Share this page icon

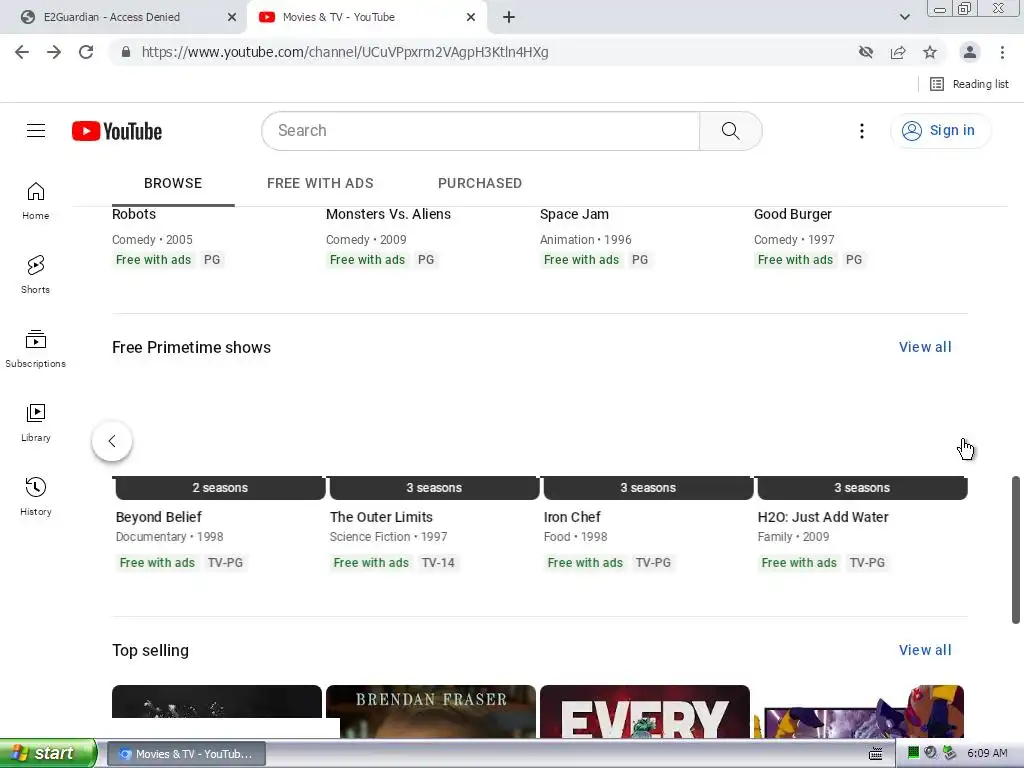[x=898, y=52]
